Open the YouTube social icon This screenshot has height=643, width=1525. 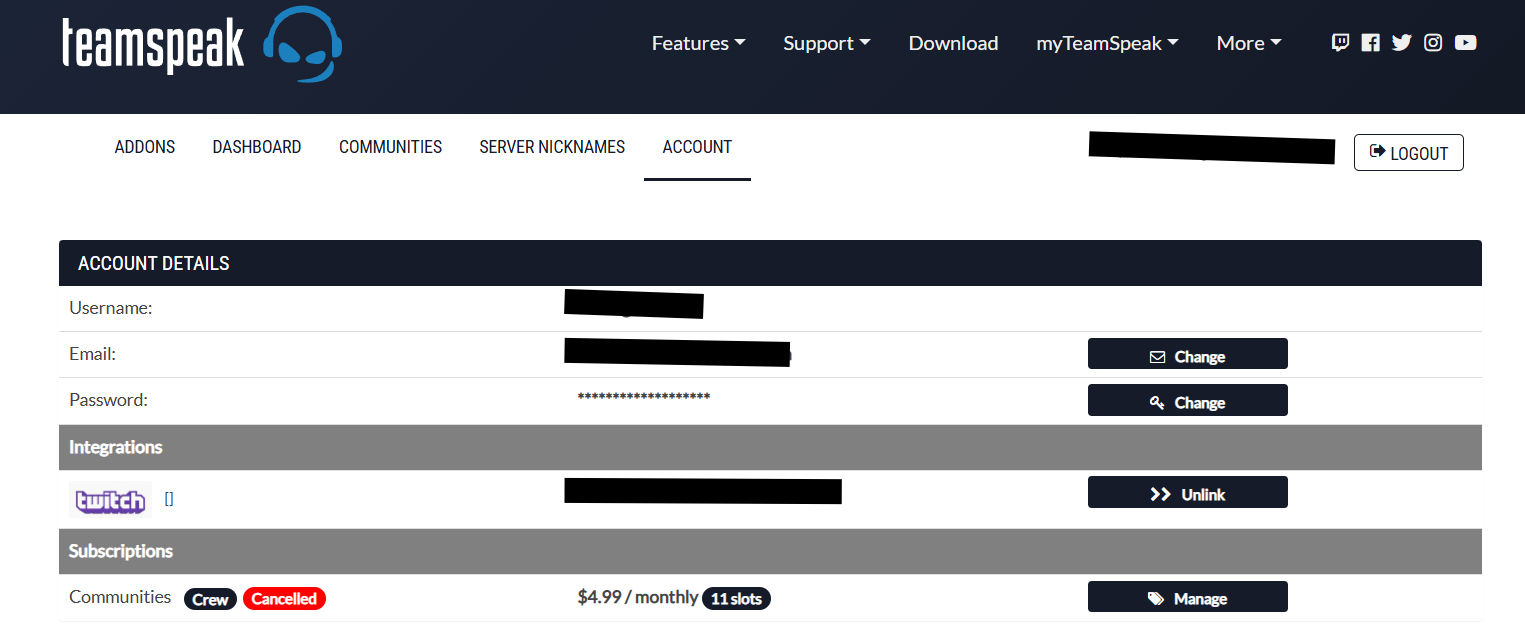click(1465, 43)
